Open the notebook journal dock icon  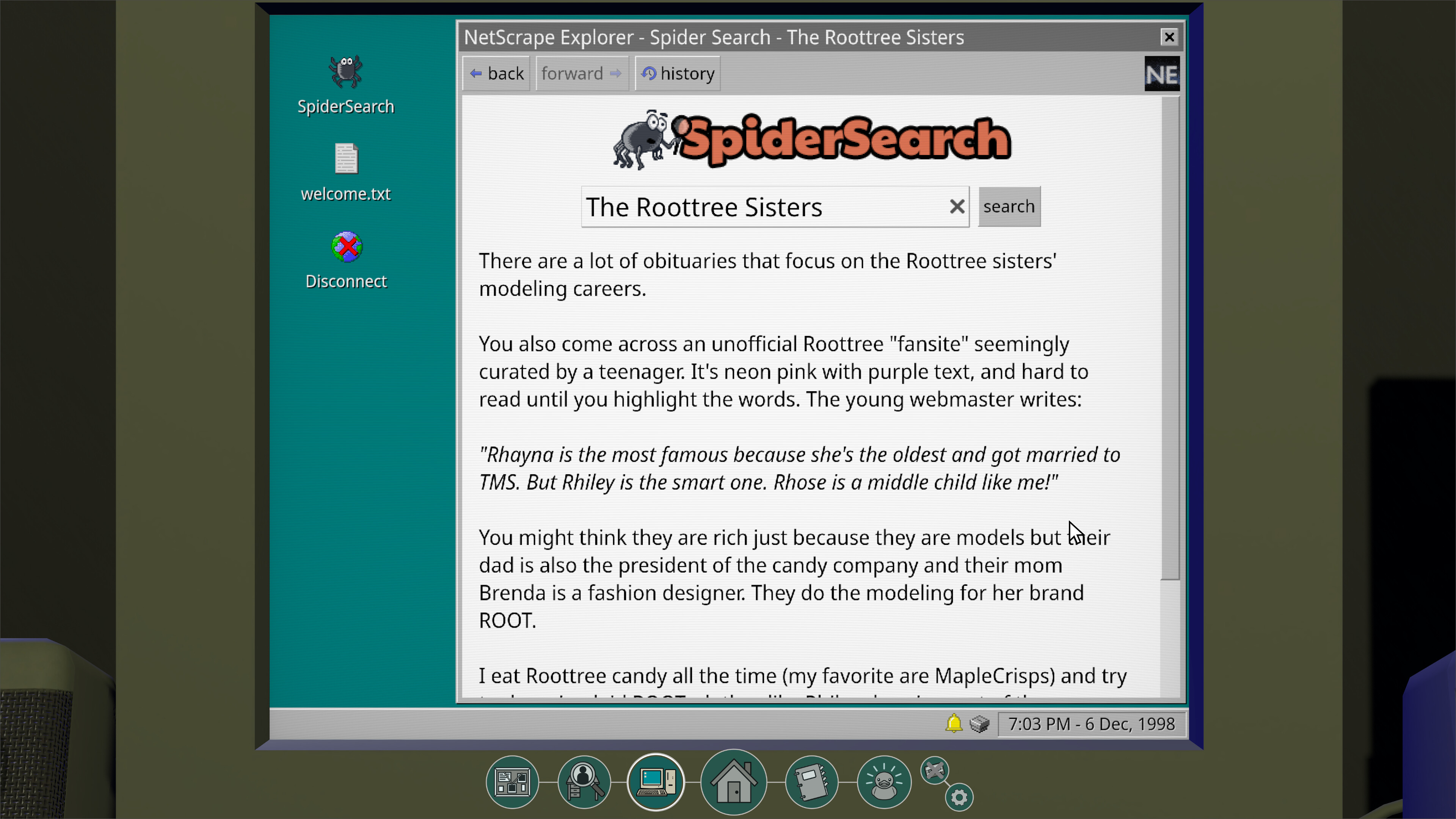pyautogui.click(x=811, y=782)
